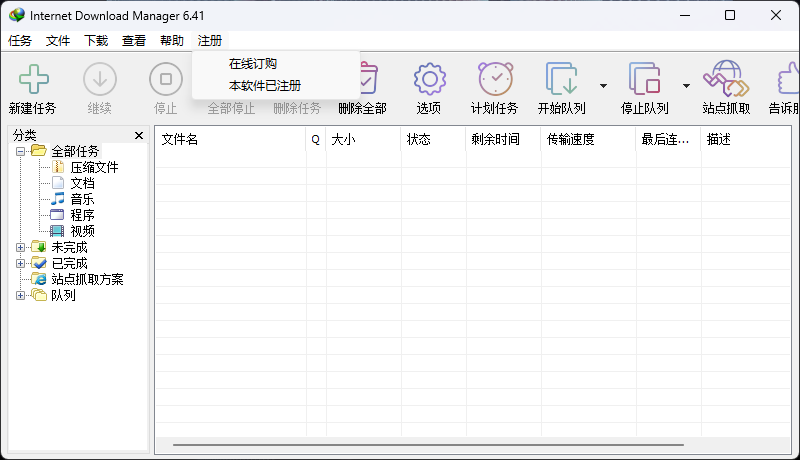800x460 pixels.
Task: Sort by 文件名 column header
Action: point(229,140)
